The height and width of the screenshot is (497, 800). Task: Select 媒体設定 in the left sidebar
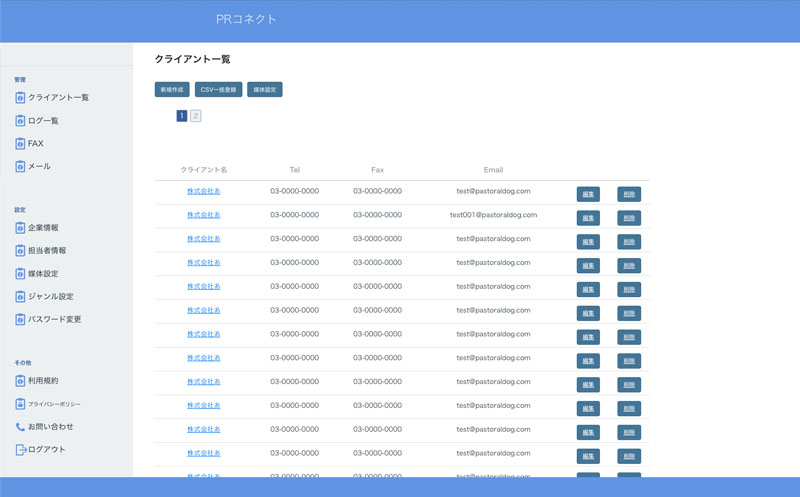[x=43, y=274]
